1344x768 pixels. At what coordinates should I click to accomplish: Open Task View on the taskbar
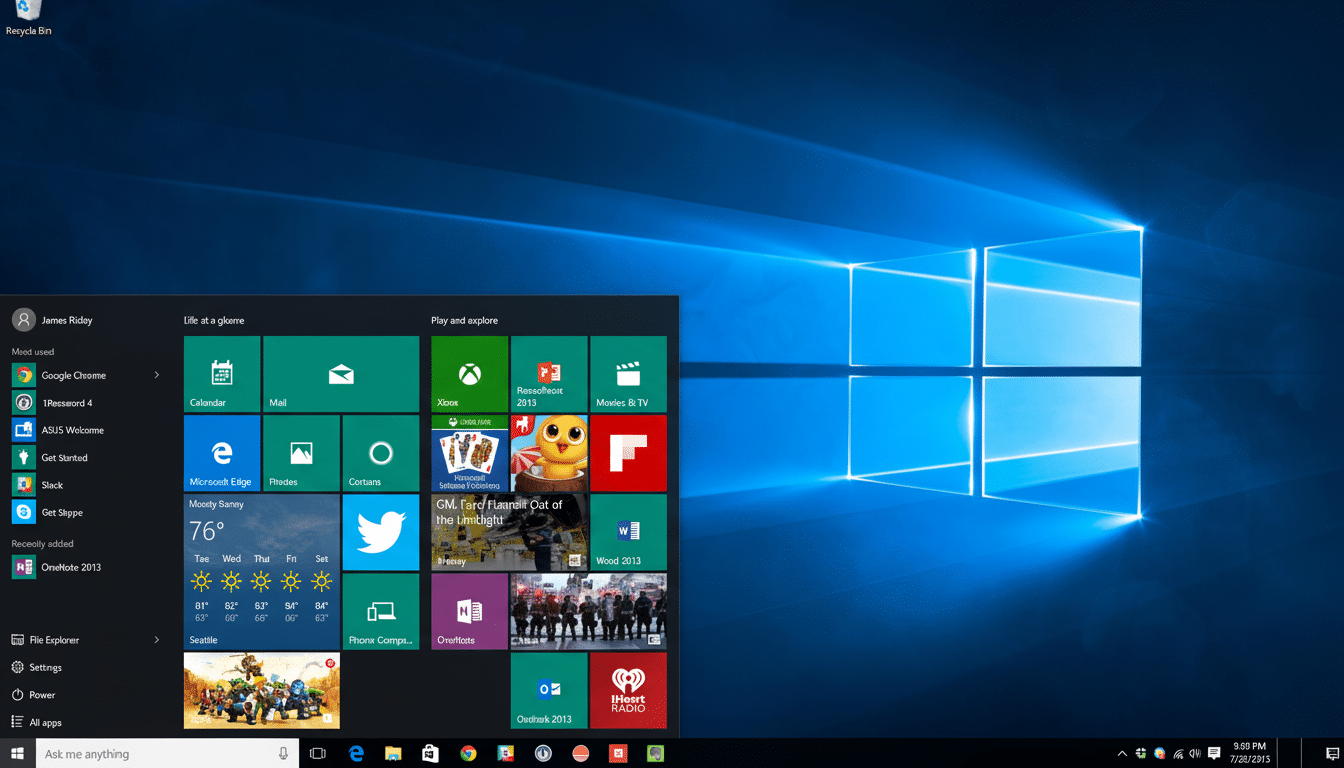coord(317,753)
